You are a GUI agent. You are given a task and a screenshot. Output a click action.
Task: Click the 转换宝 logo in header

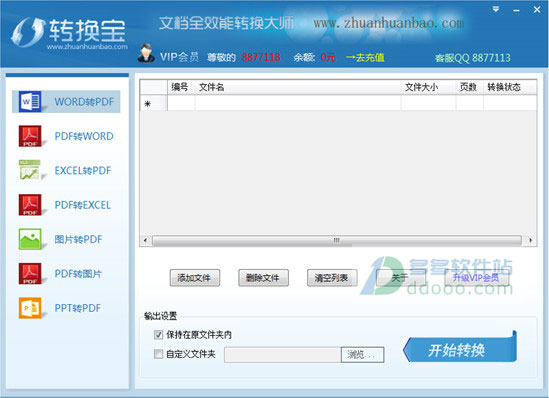[69, 33]
